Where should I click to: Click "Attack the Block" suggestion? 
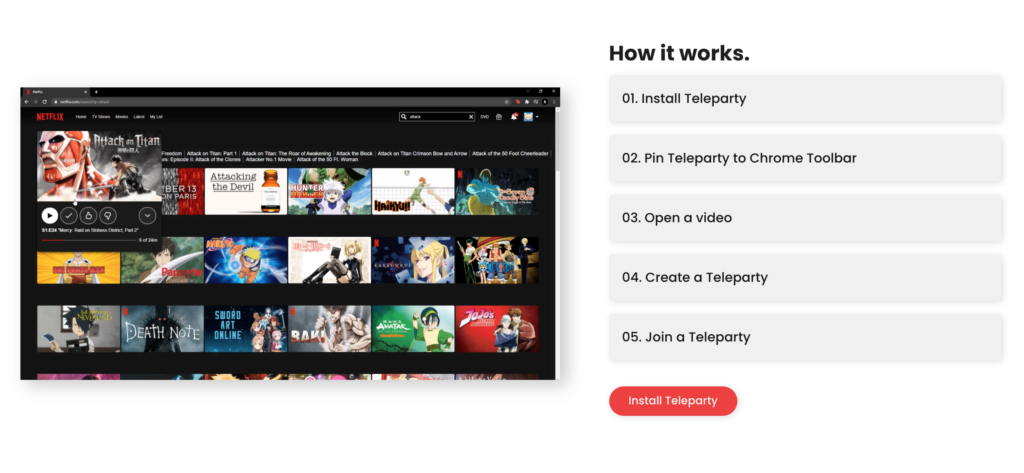tap(355, 154)
